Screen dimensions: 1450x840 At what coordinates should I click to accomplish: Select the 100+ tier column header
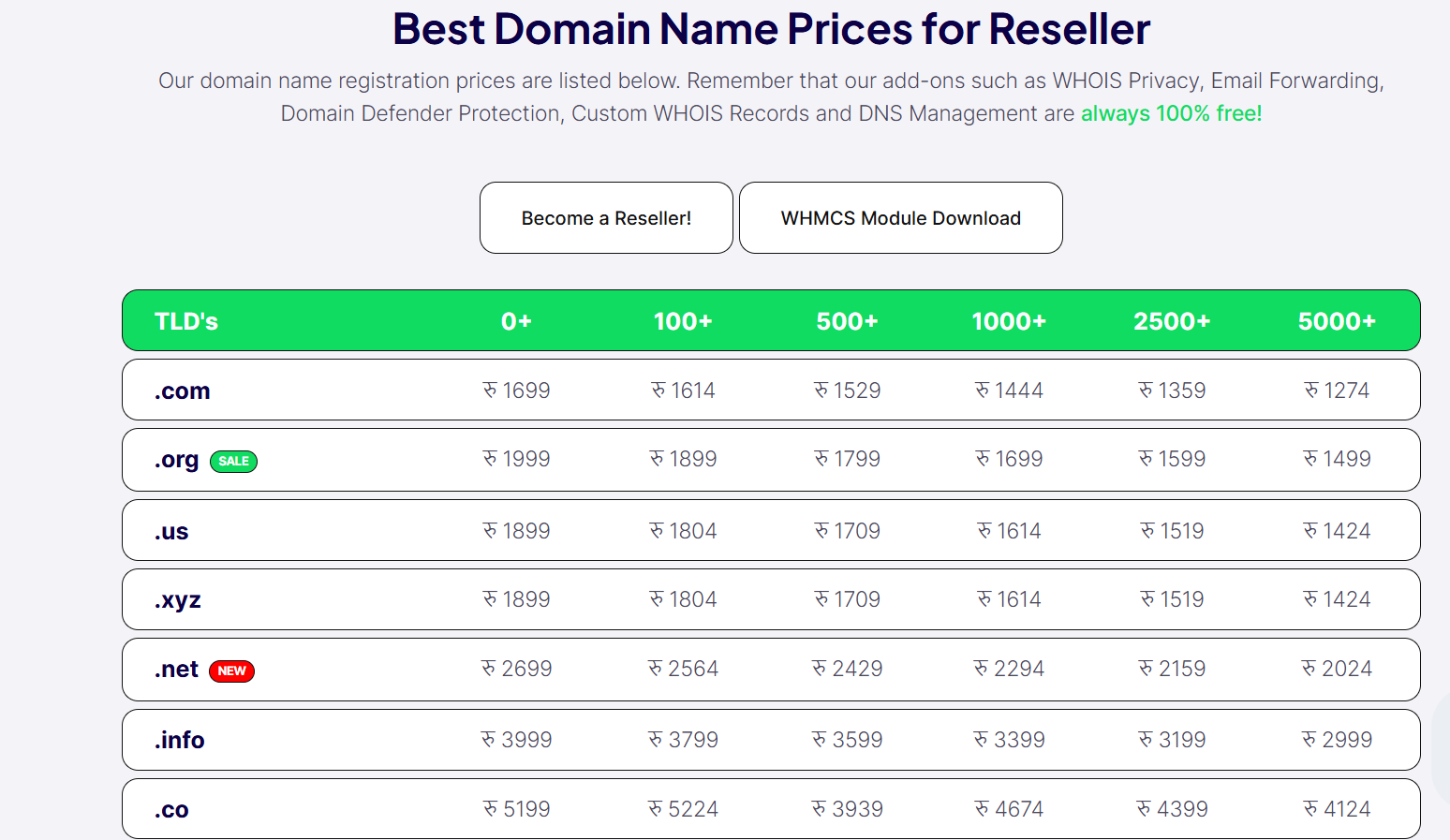coord(683,321)
